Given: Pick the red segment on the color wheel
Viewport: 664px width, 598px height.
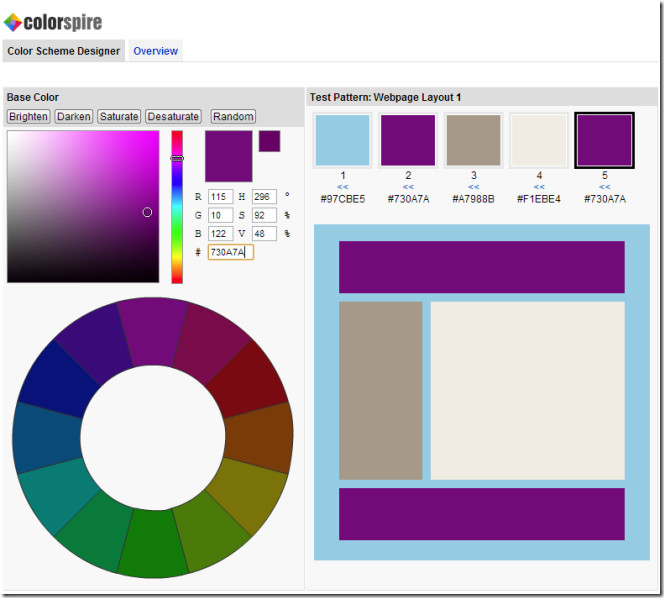Looking at the screenshot, I should point(247,375).
